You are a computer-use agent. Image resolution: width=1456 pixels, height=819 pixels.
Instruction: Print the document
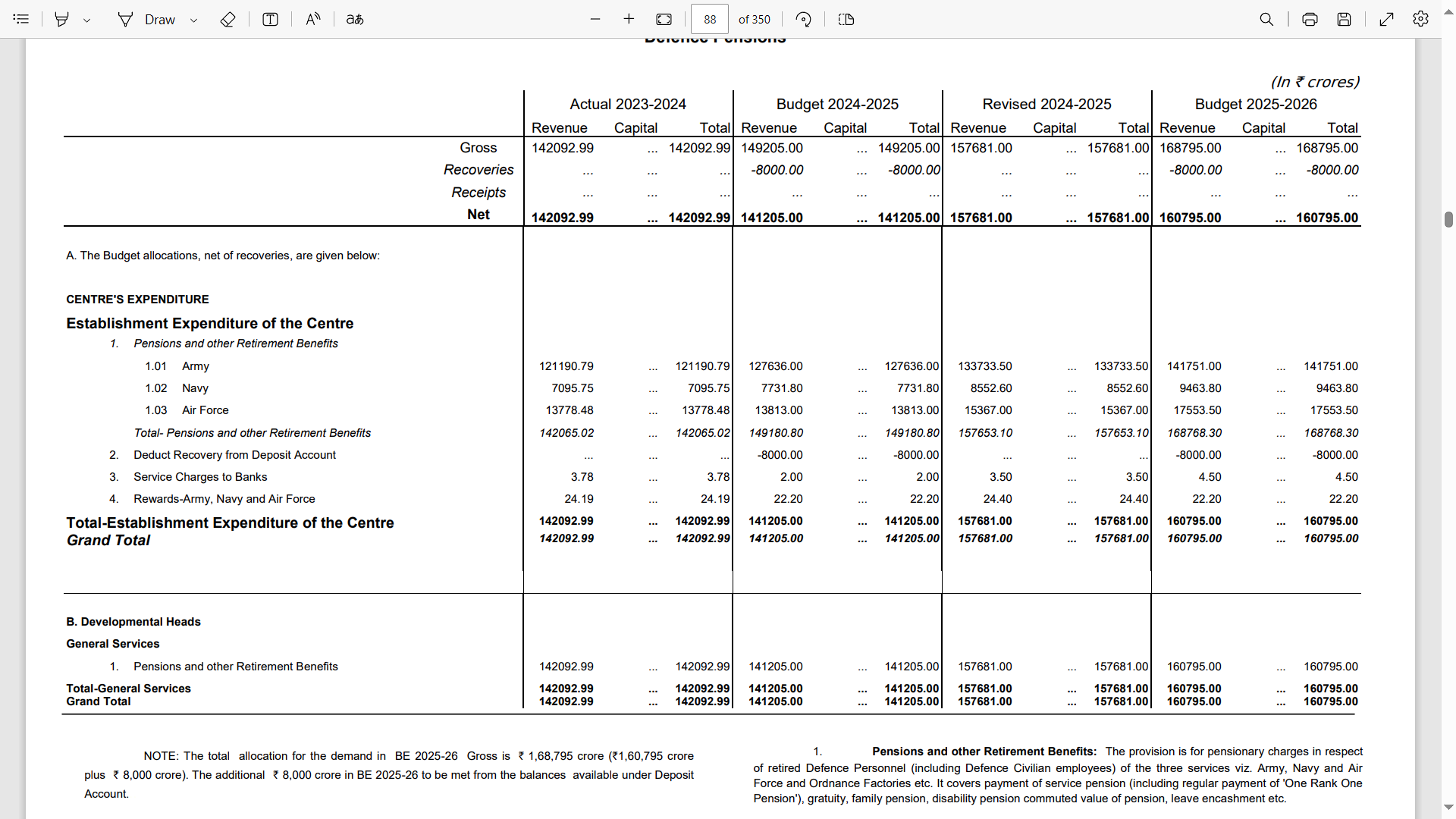click(x=1310, y=19)
